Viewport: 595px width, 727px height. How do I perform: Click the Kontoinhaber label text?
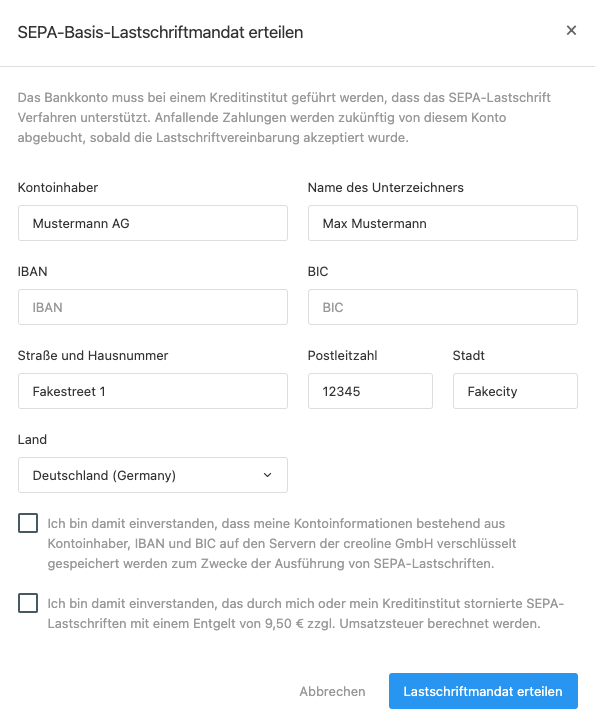coord(58,187)
